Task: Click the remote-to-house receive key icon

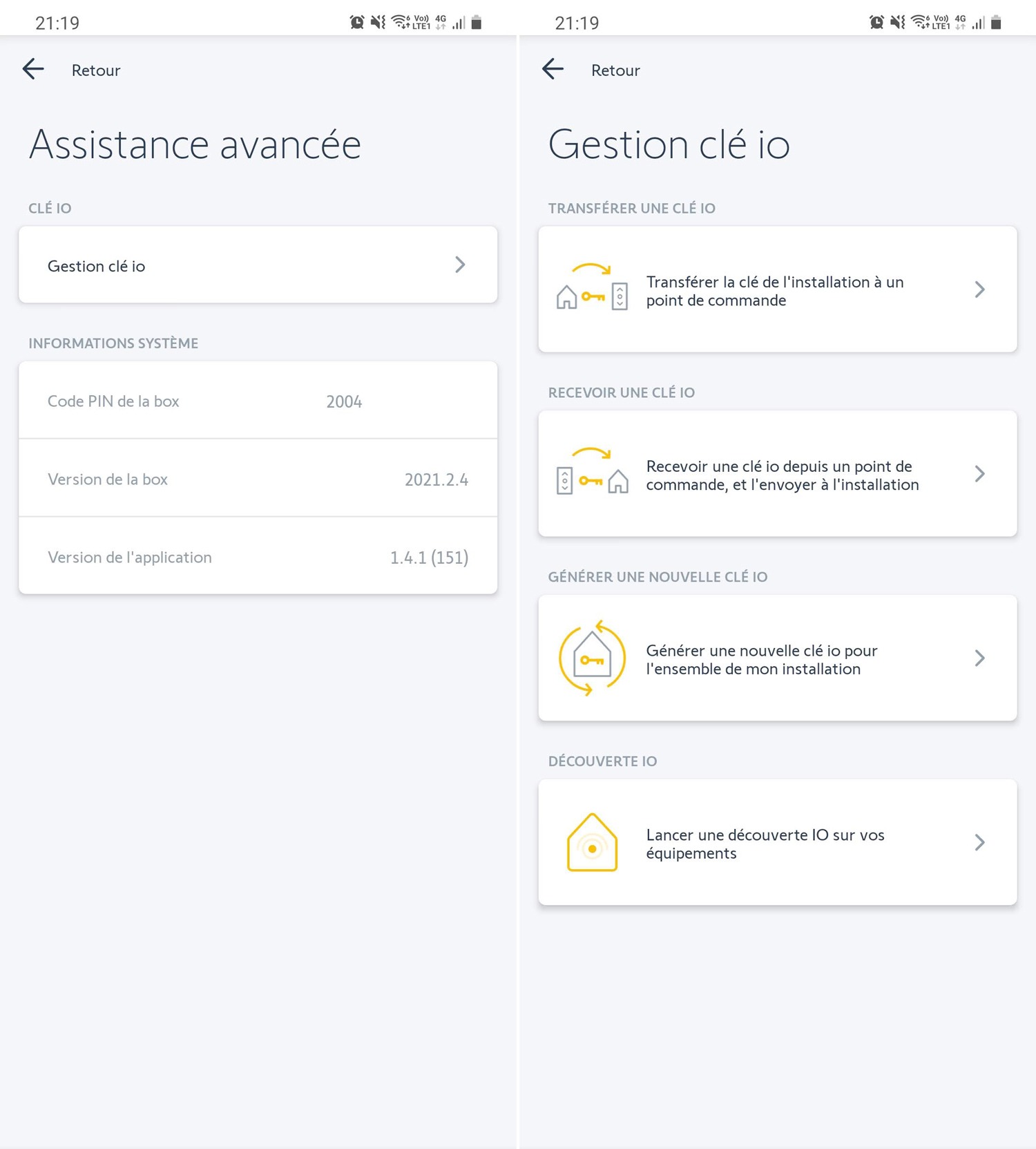Action: pyautogui.click(x=592, y=472)
